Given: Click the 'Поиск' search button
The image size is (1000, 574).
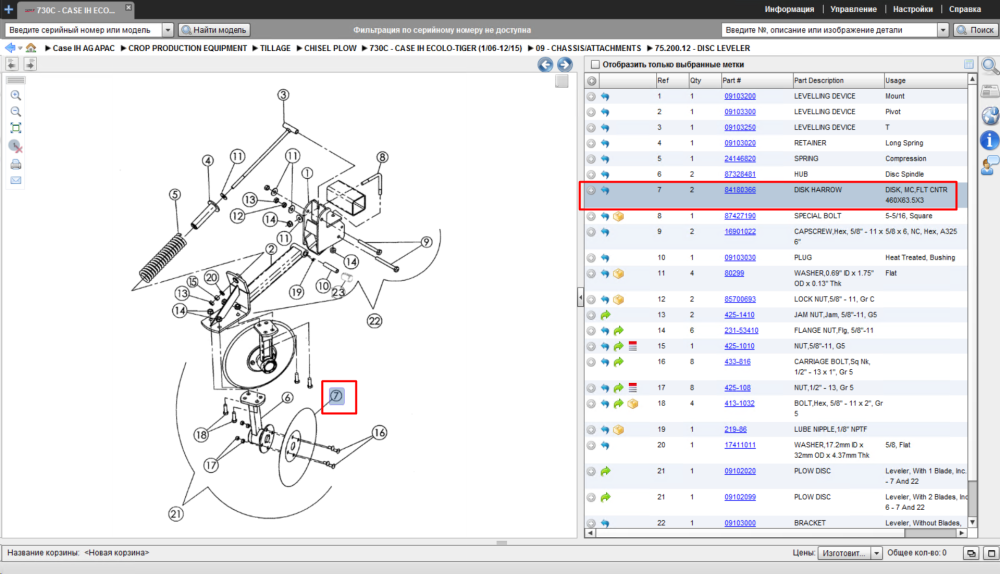Looking at the screenshot, I should point(975,30).
